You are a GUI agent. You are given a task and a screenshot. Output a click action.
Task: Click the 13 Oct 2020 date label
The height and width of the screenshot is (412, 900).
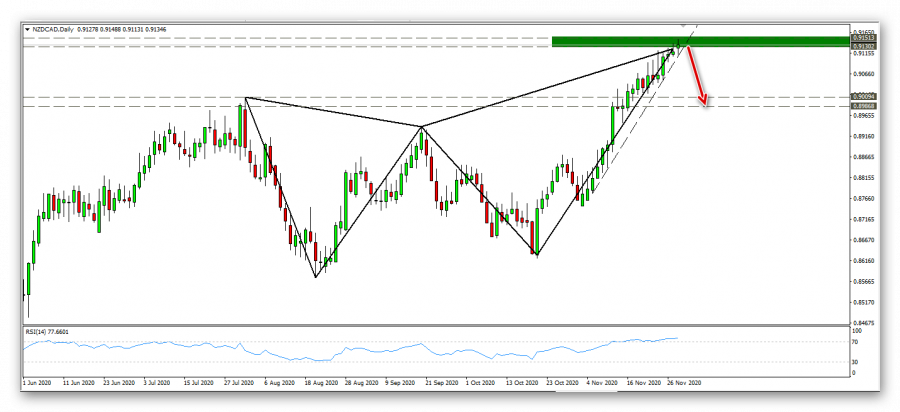tap(523, 382)
